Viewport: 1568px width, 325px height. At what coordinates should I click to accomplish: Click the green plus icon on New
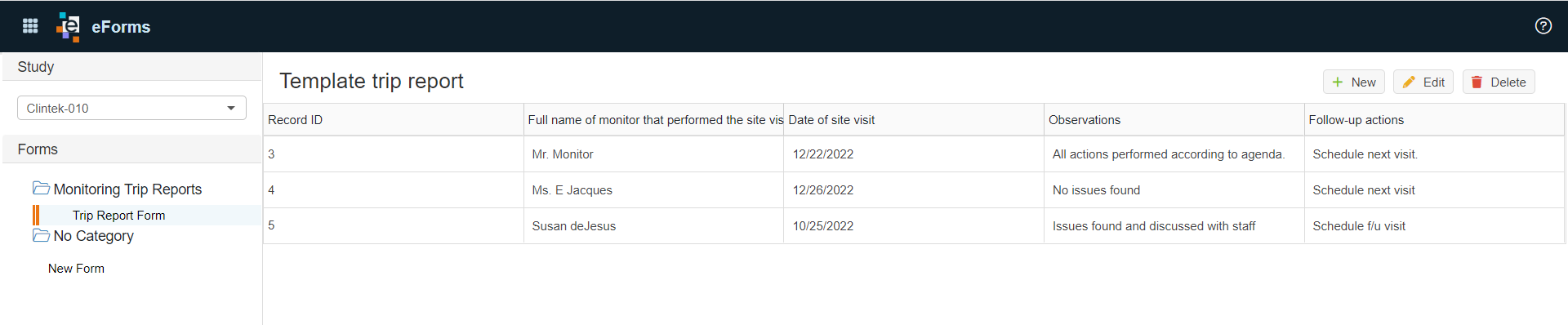1338,82
